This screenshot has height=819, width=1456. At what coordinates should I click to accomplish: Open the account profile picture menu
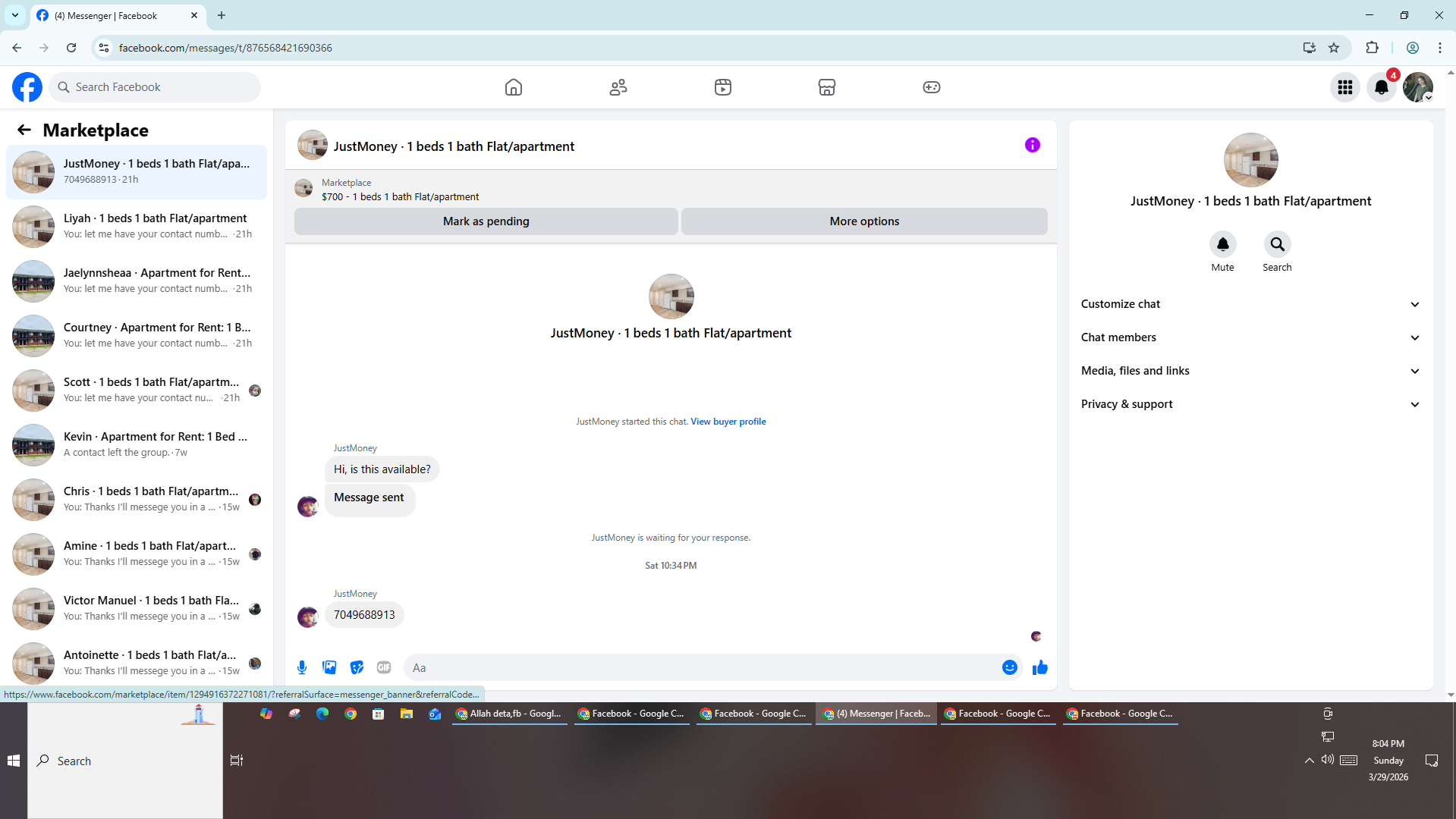(1418, 87)
